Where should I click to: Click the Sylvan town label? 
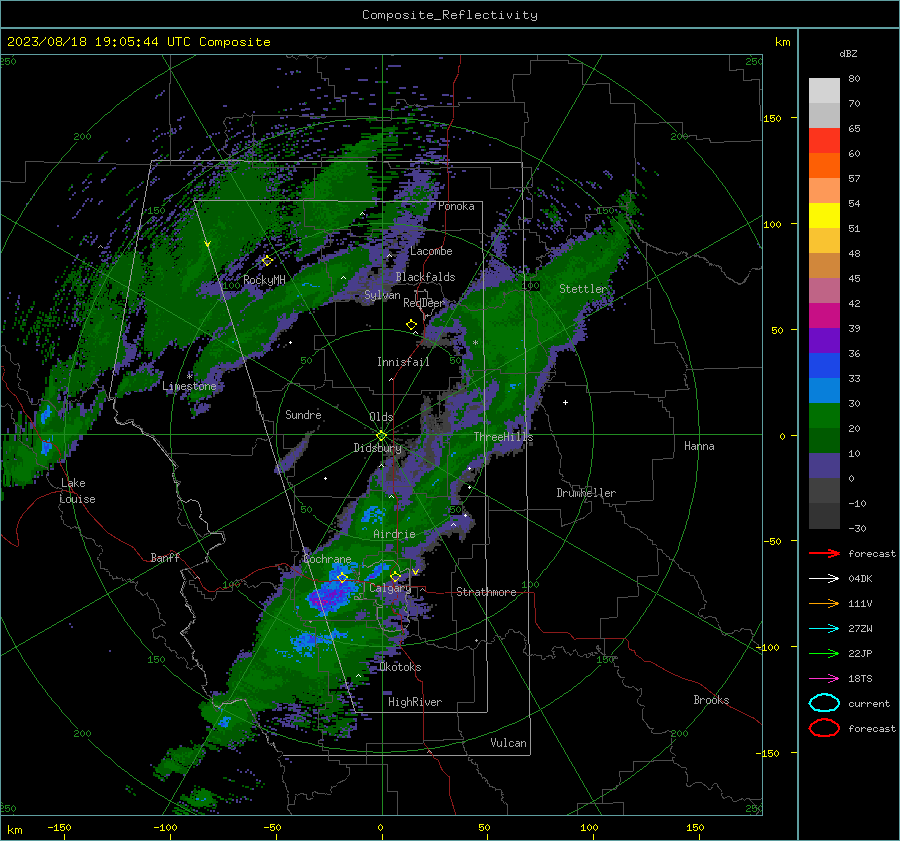tap(382, 295)
